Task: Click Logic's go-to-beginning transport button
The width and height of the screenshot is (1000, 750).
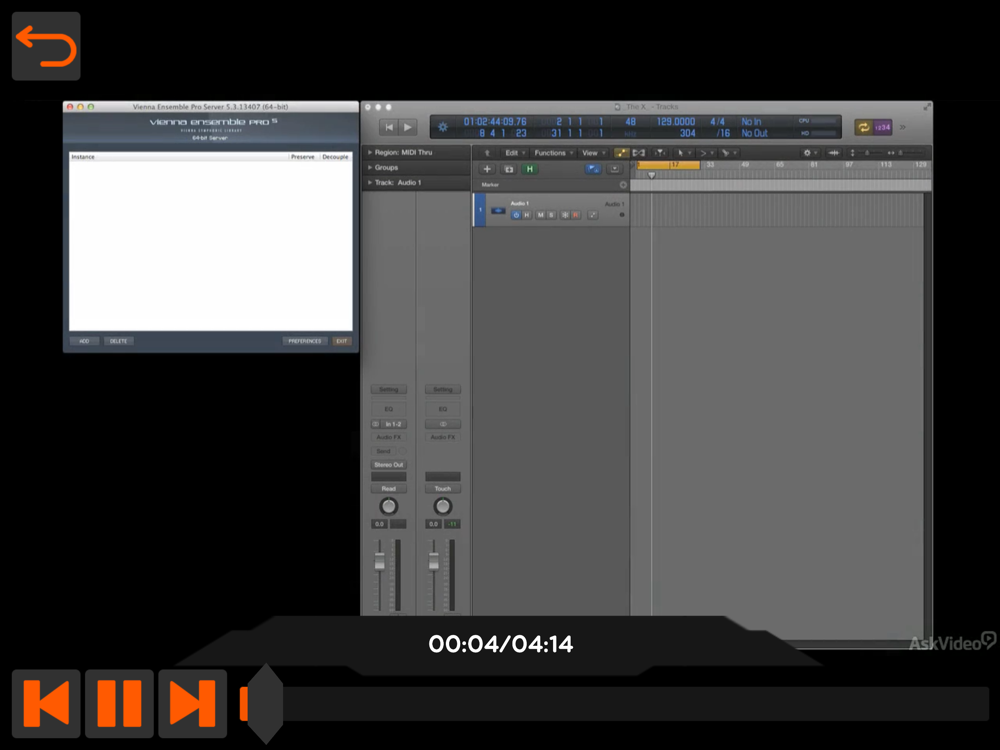Action: tap(388, 128)
